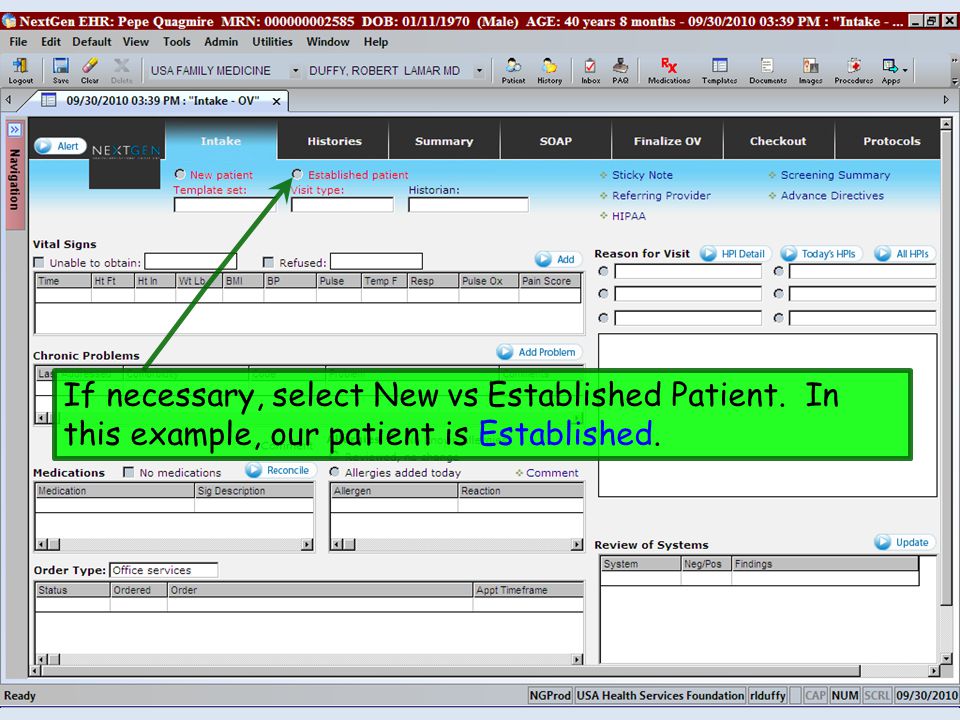Open the Documents toolbar icon
The image size is (960, 720).
pyautogui.click(x=768, y=70)
